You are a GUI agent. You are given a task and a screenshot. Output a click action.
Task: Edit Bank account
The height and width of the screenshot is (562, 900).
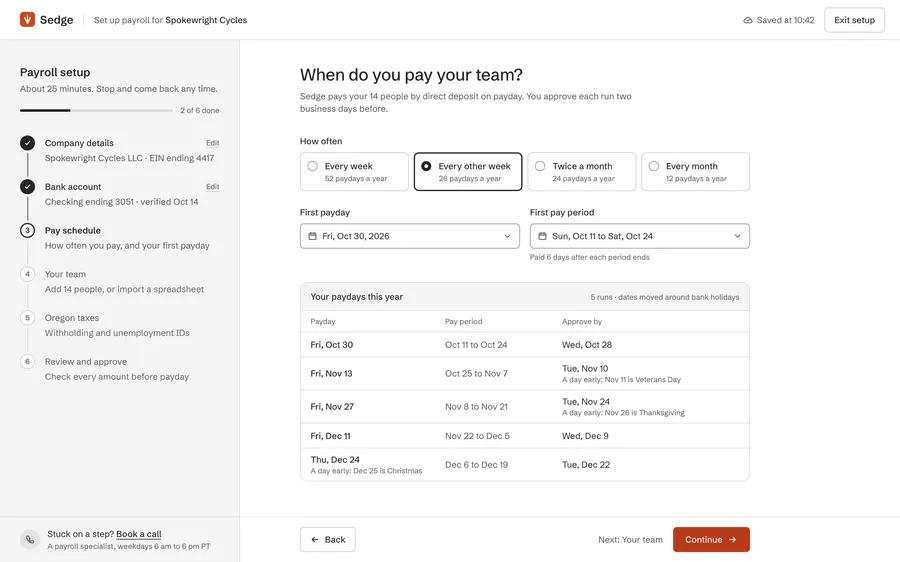pyautogui.click(x=212, y=187)
